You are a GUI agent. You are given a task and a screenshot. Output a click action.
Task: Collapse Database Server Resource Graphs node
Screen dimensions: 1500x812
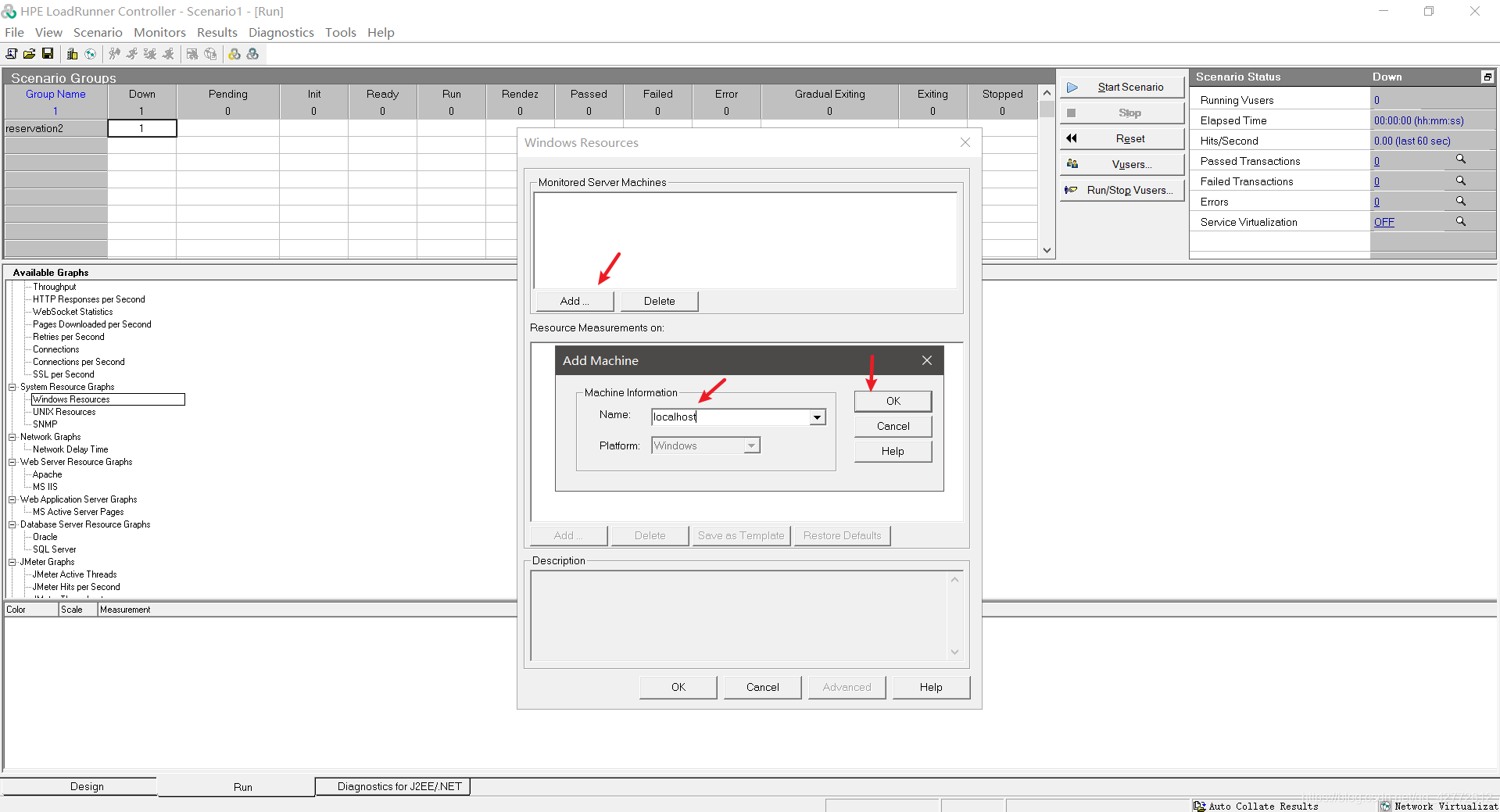tap(13, 524)
